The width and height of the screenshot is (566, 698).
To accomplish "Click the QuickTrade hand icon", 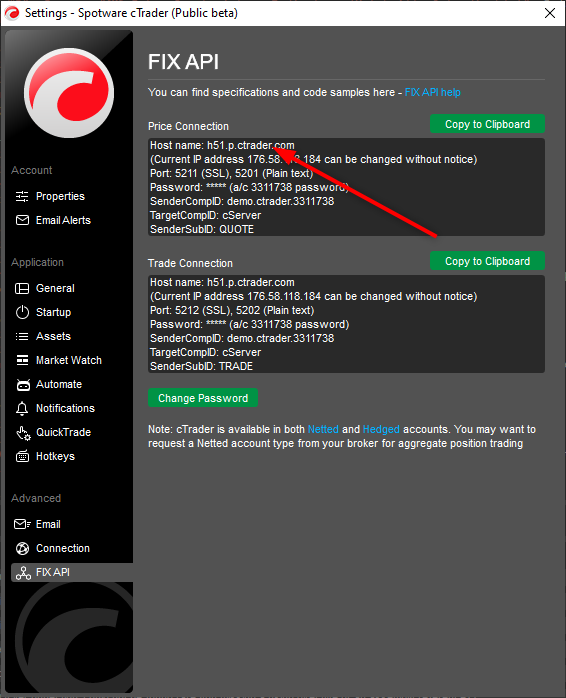I will click(23, 433).
